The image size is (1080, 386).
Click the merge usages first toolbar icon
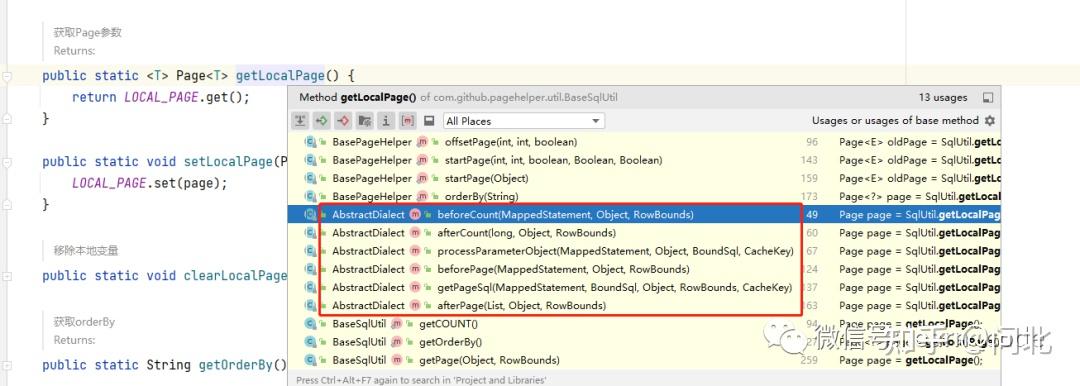coord(300,121)
